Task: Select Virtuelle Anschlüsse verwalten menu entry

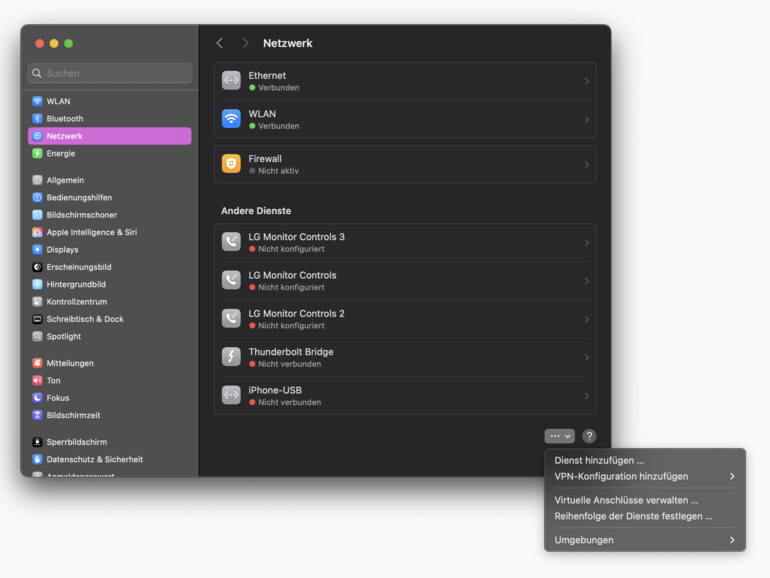Action: 626,500
